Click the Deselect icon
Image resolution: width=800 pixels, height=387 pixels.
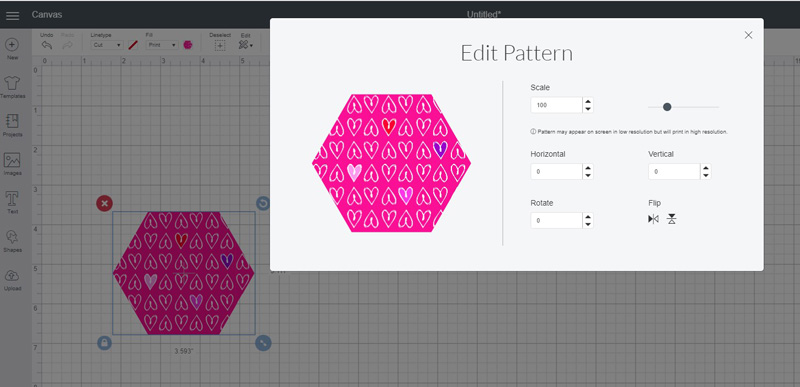point(219,45)
